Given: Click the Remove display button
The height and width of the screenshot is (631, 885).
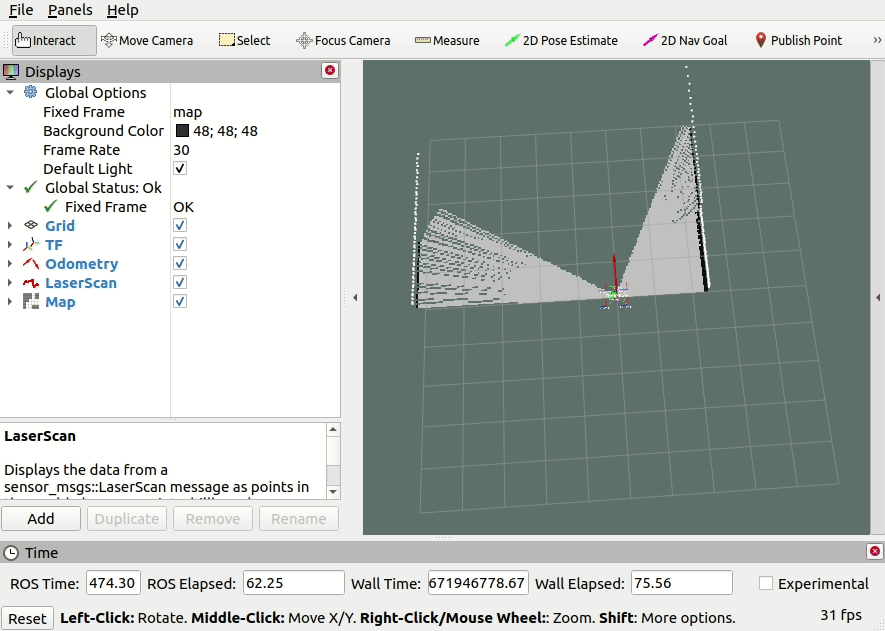Looking at the screenshot, I should (x=213, y=518).
